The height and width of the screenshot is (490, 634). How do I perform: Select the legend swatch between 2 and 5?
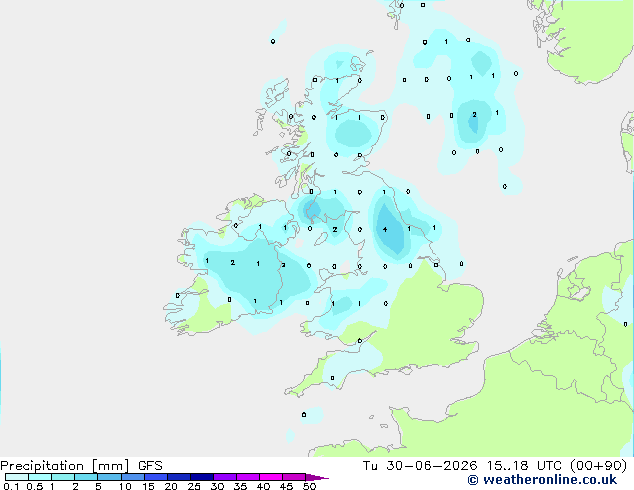pos(86,477)
